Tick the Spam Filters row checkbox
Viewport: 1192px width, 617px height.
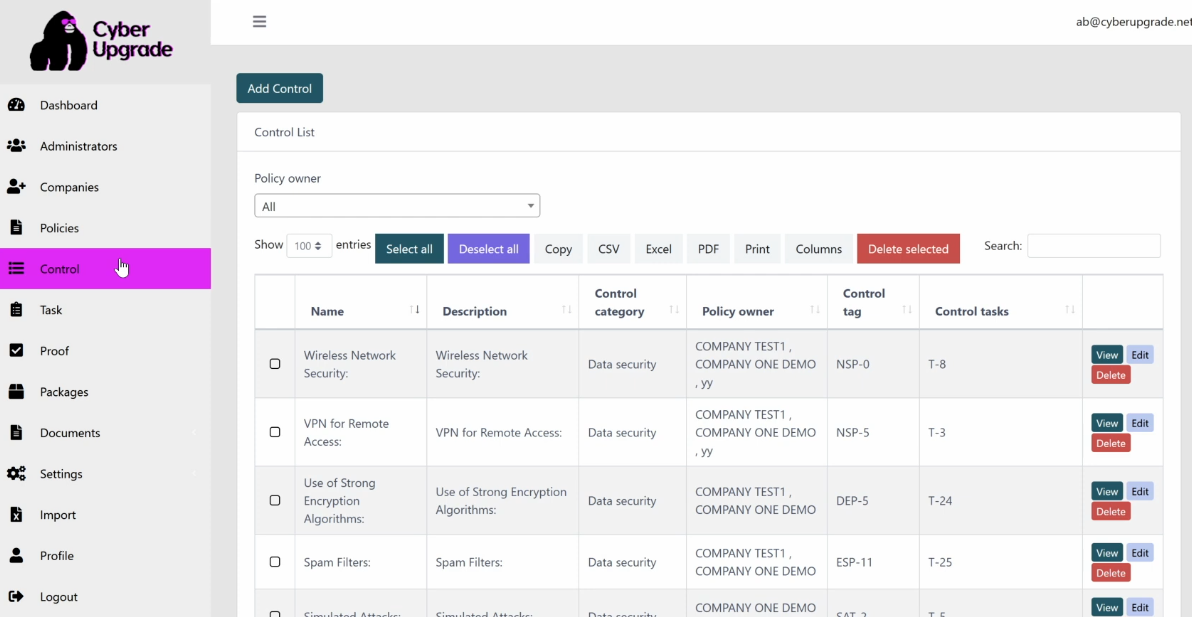(275, 562)
